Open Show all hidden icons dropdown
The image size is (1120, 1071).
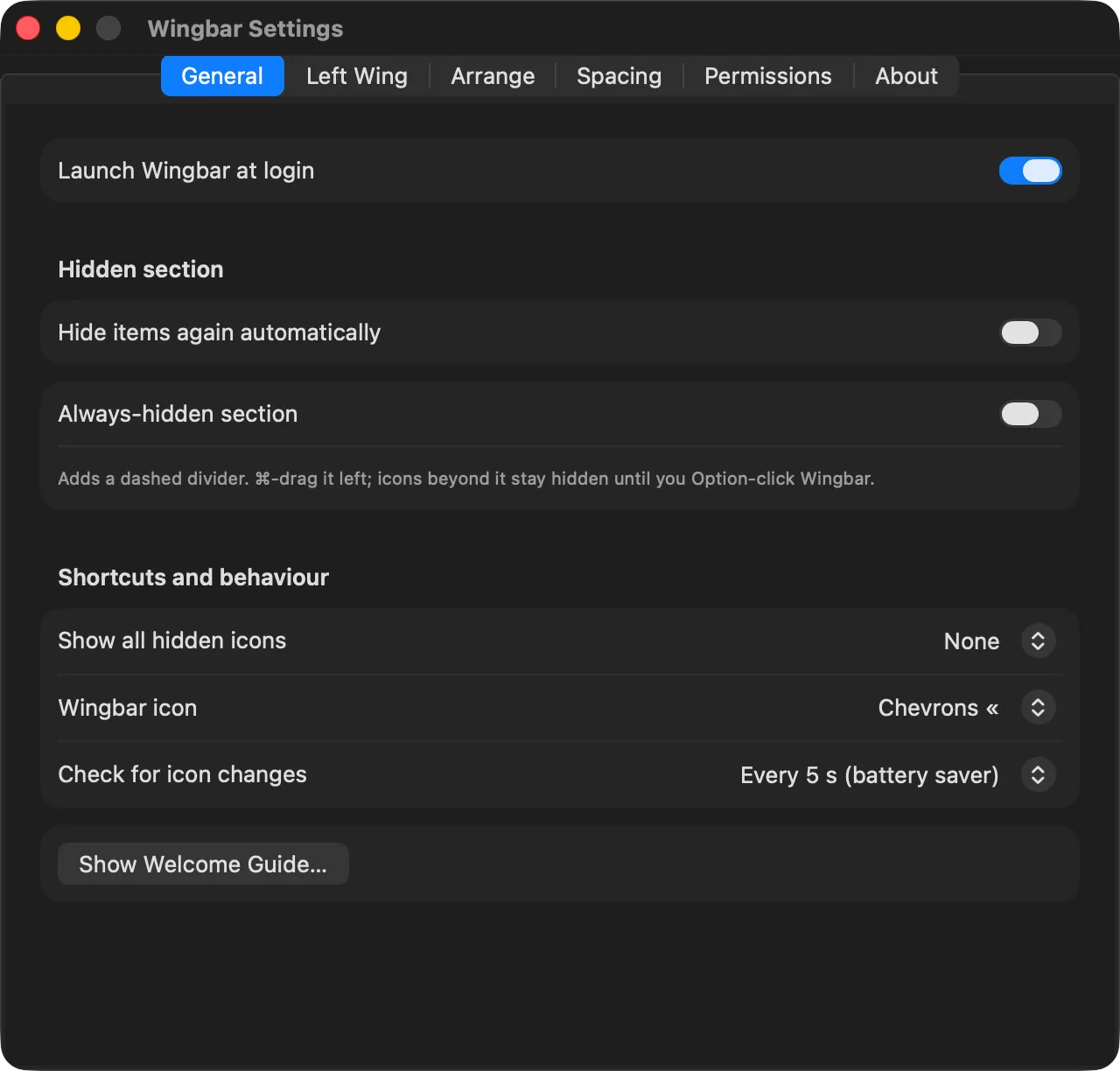point(999,641)
